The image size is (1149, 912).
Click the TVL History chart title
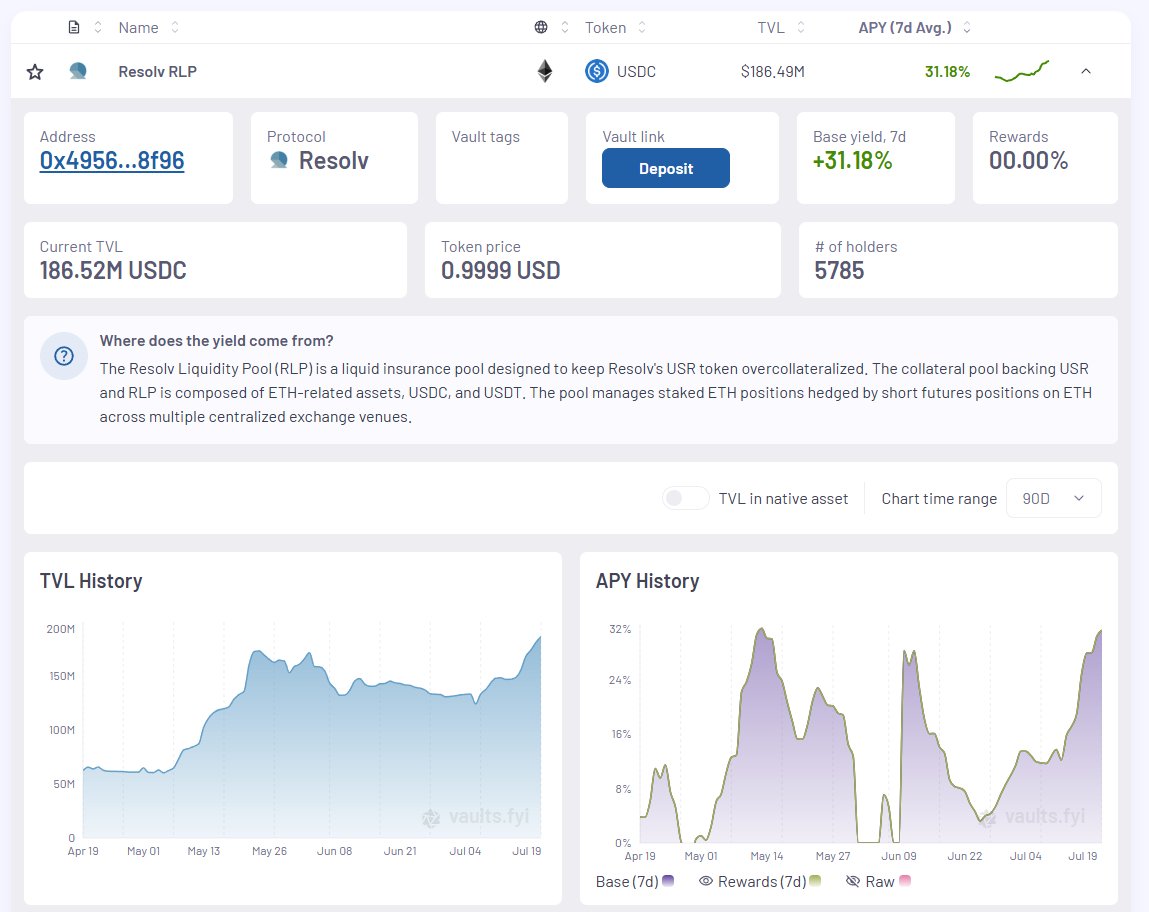(x=91, y=581)
